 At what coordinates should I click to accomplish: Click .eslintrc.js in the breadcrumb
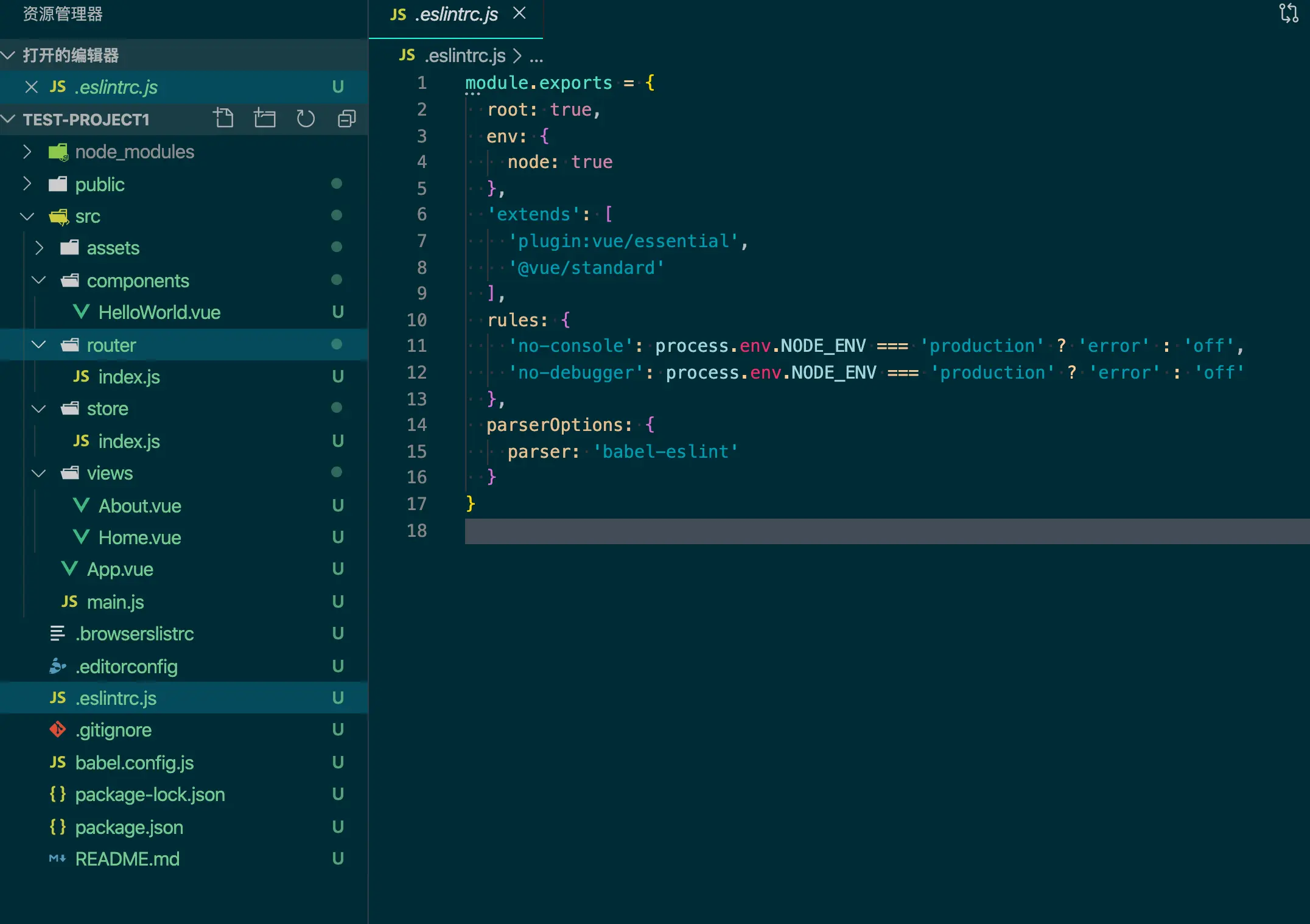point(465,56)
